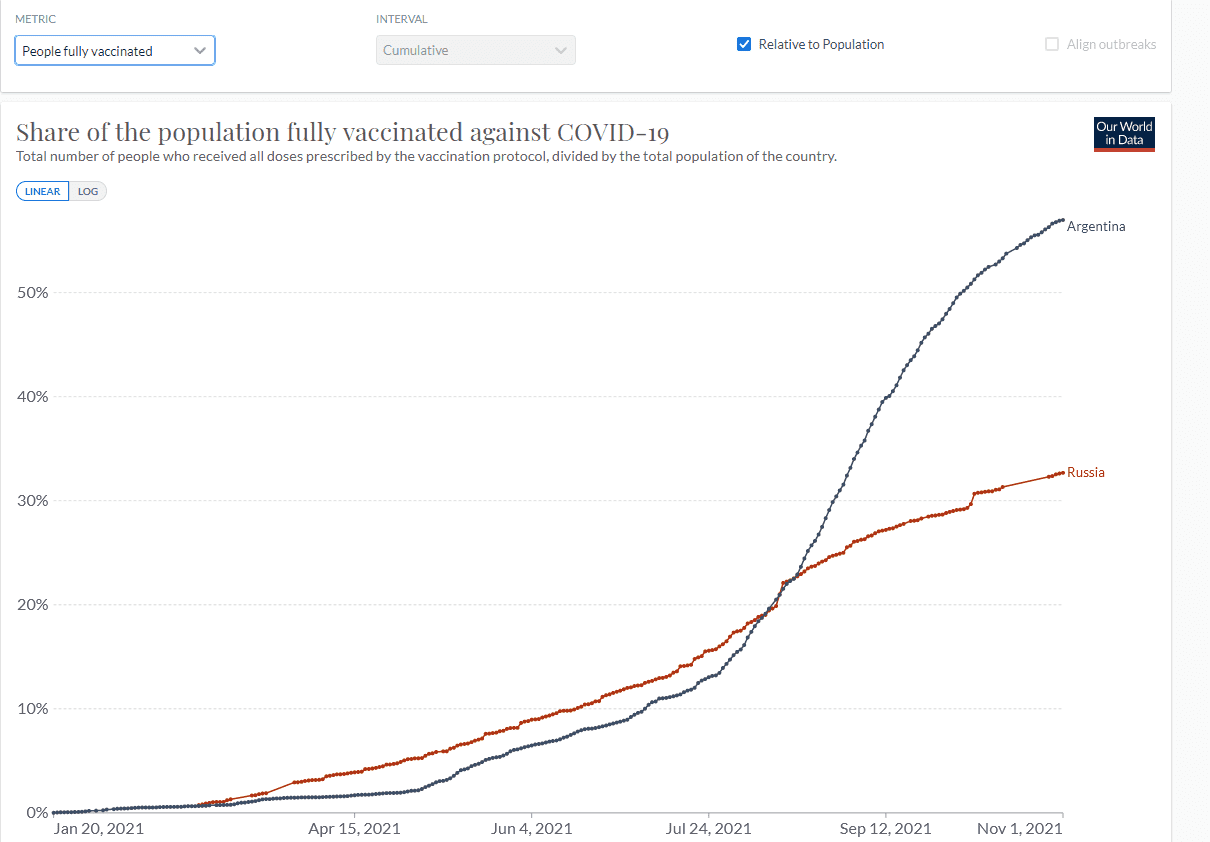Click the final data point on Argentina's line
The height and width of the screenshot is (842, 1210).
[x=1061, y=219]
